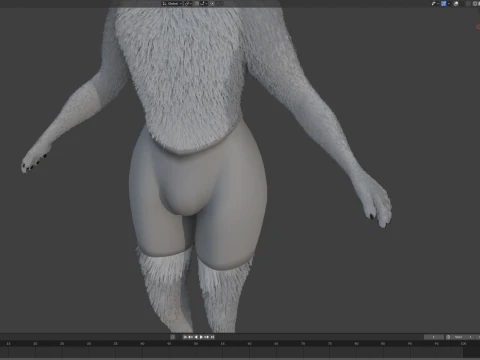Click the current frame number field
This screenshot has width=480, height=360.
coord(434,337)
